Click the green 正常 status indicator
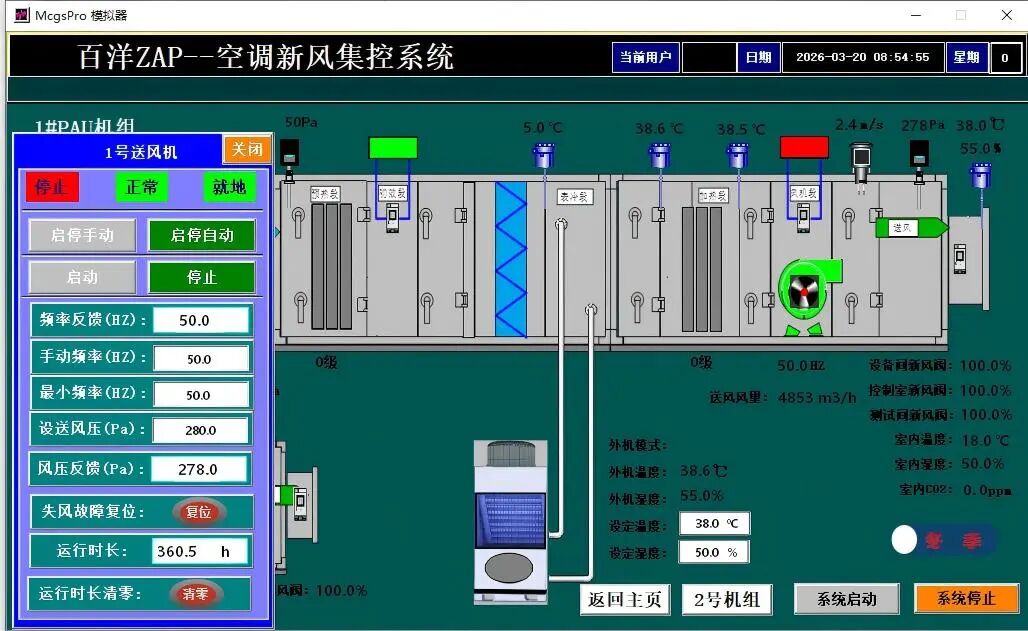This screenshot has width=1028, height=631. coord(142,187)
